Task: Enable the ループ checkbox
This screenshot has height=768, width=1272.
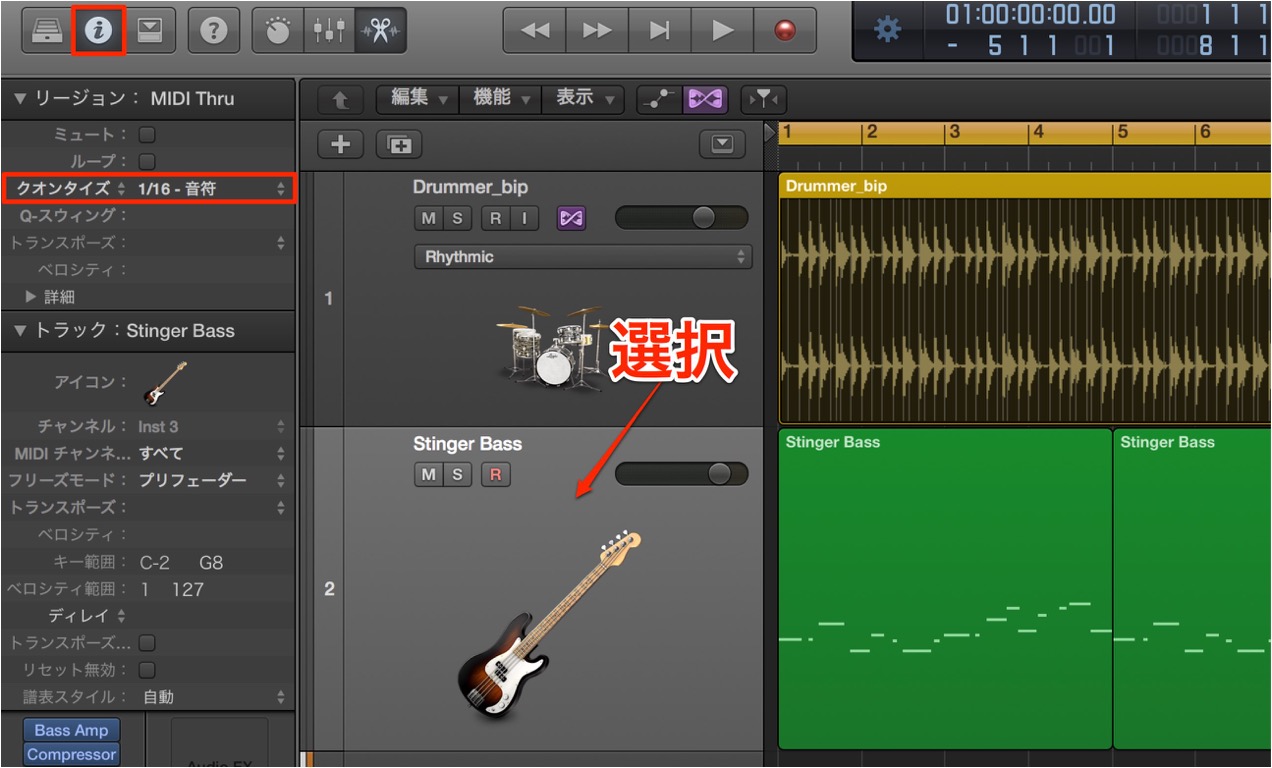Action: point(147,161)
